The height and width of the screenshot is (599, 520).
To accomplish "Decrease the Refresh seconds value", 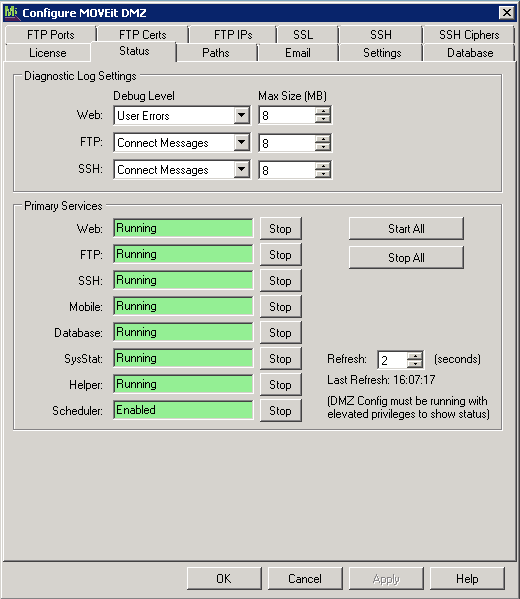I will (x=415, y=364).
